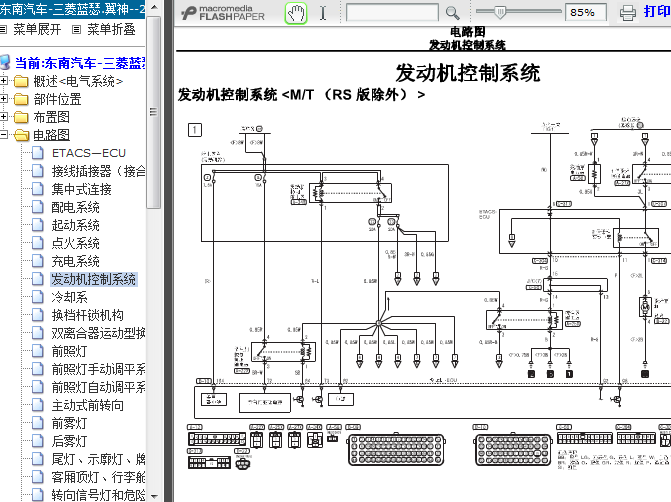This screenshot has width=671, height=502.
Task: Click the 概述<电气系统> folder icon
Action: click(x=21, y=81)
